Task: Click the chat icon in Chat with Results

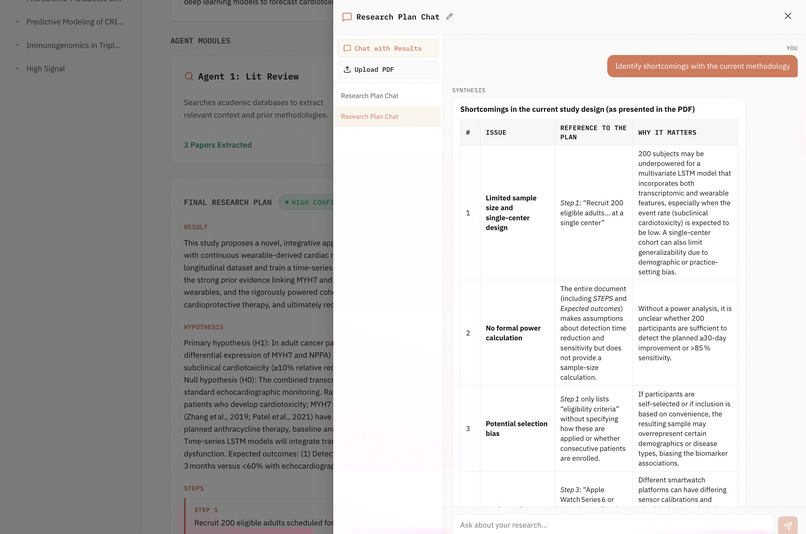Action: click(347, 48)
